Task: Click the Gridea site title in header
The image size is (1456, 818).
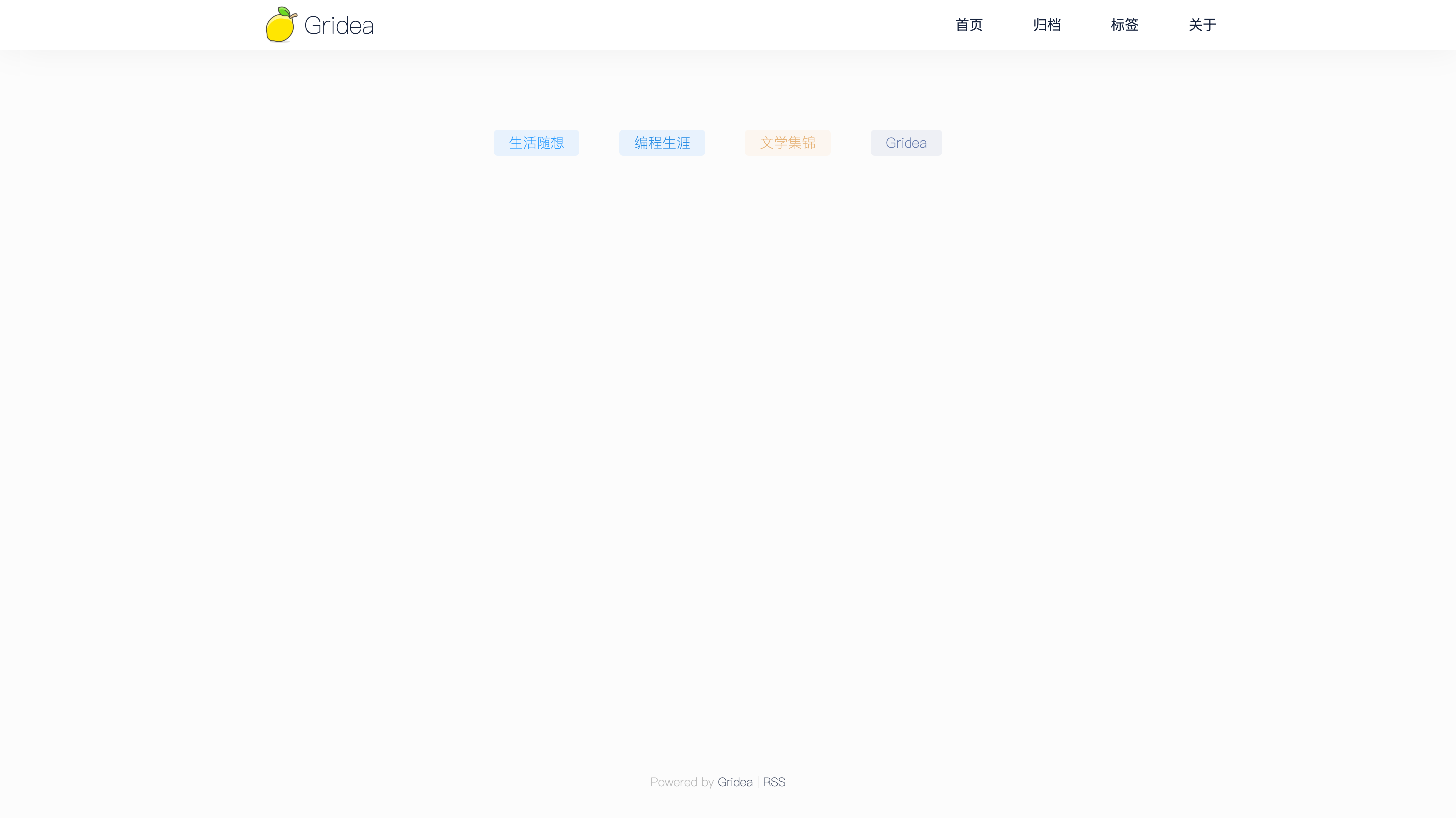Action: (339, 25)
